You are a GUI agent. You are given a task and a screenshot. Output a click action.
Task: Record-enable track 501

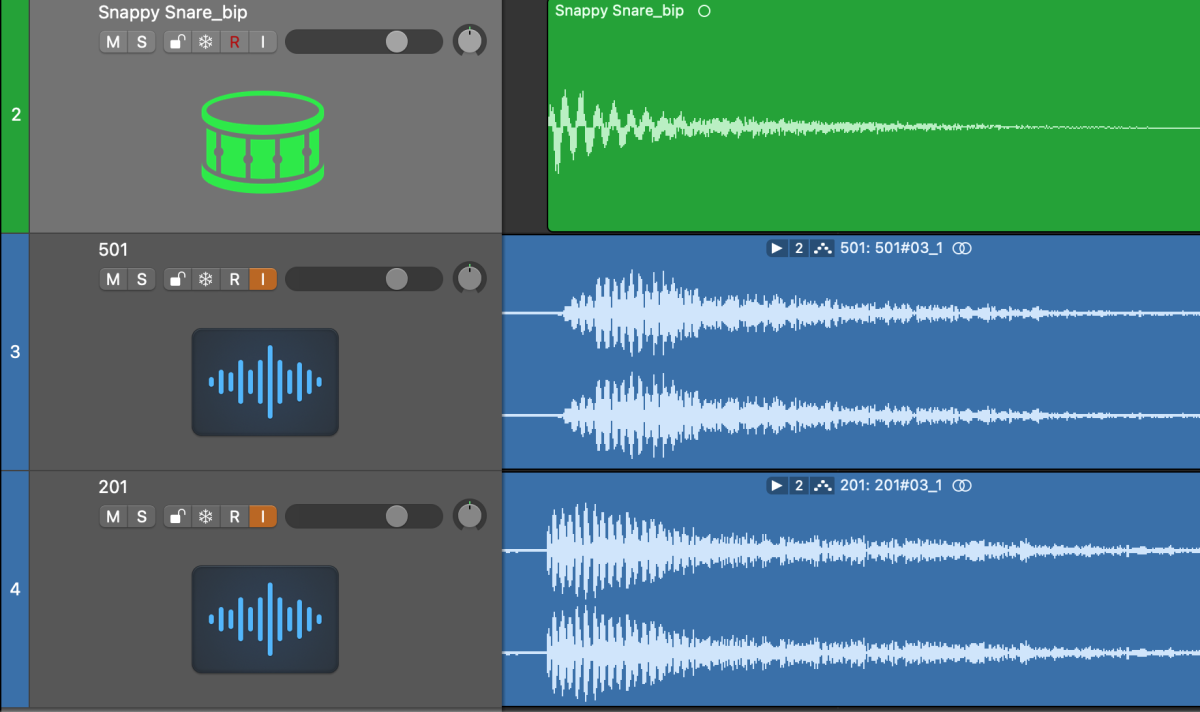[x=234, y=279]
